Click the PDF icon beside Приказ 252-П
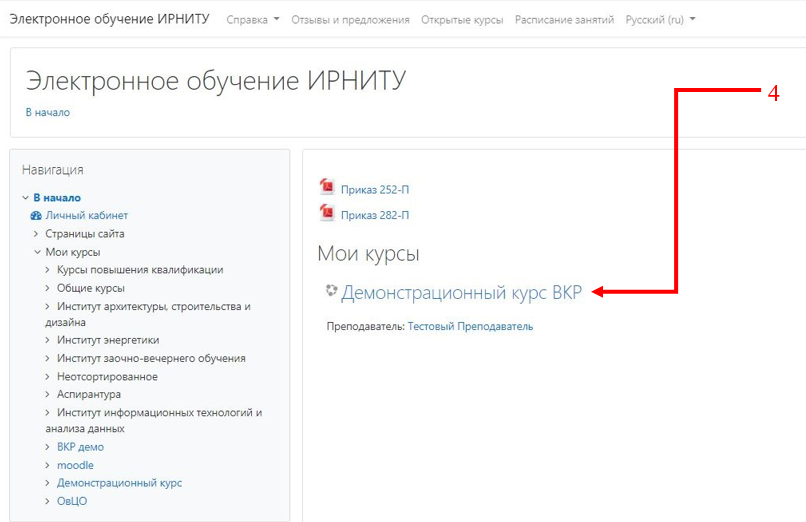 (327, 187)
